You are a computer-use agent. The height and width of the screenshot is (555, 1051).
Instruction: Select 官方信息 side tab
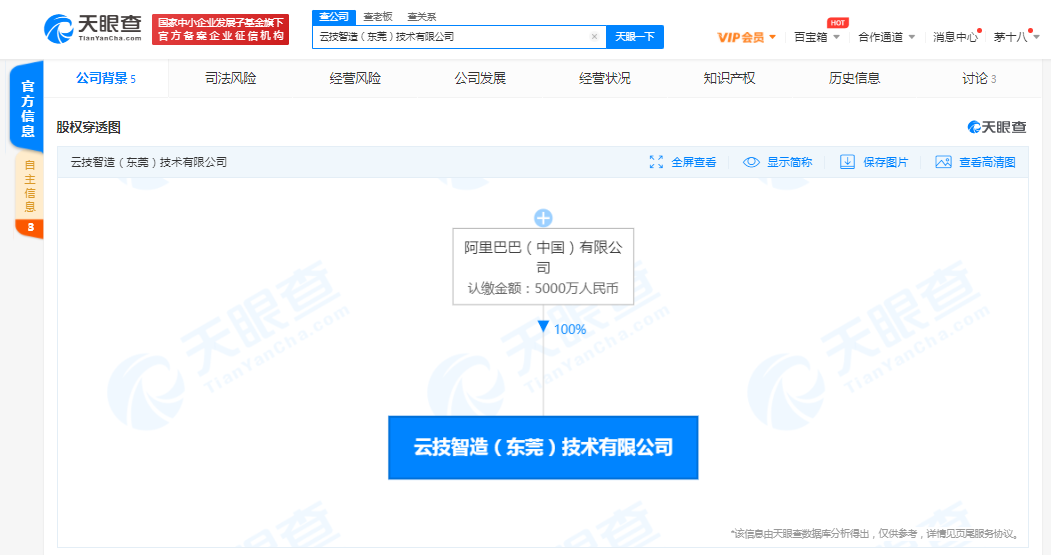tap(27, 107)
